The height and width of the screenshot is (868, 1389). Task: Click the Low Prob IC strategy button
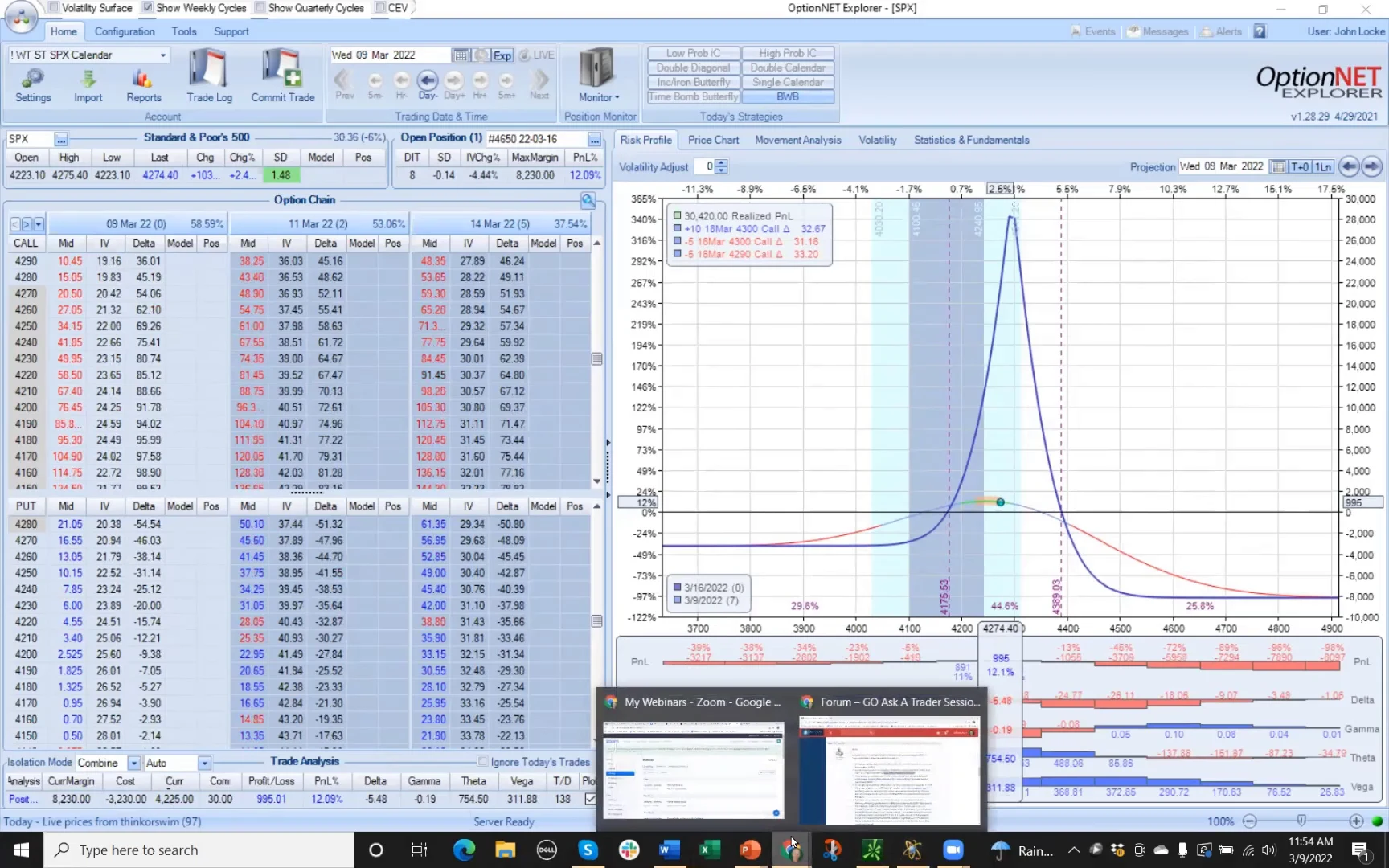694,53
